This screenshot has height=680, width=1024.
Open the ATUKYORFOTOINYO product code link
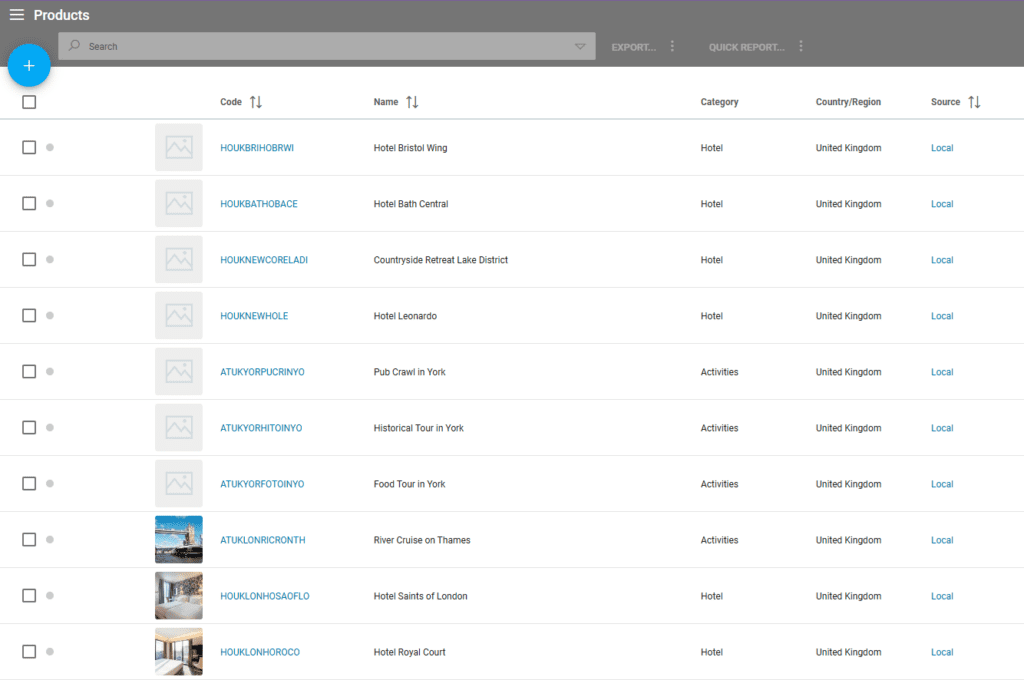point(262,484)
